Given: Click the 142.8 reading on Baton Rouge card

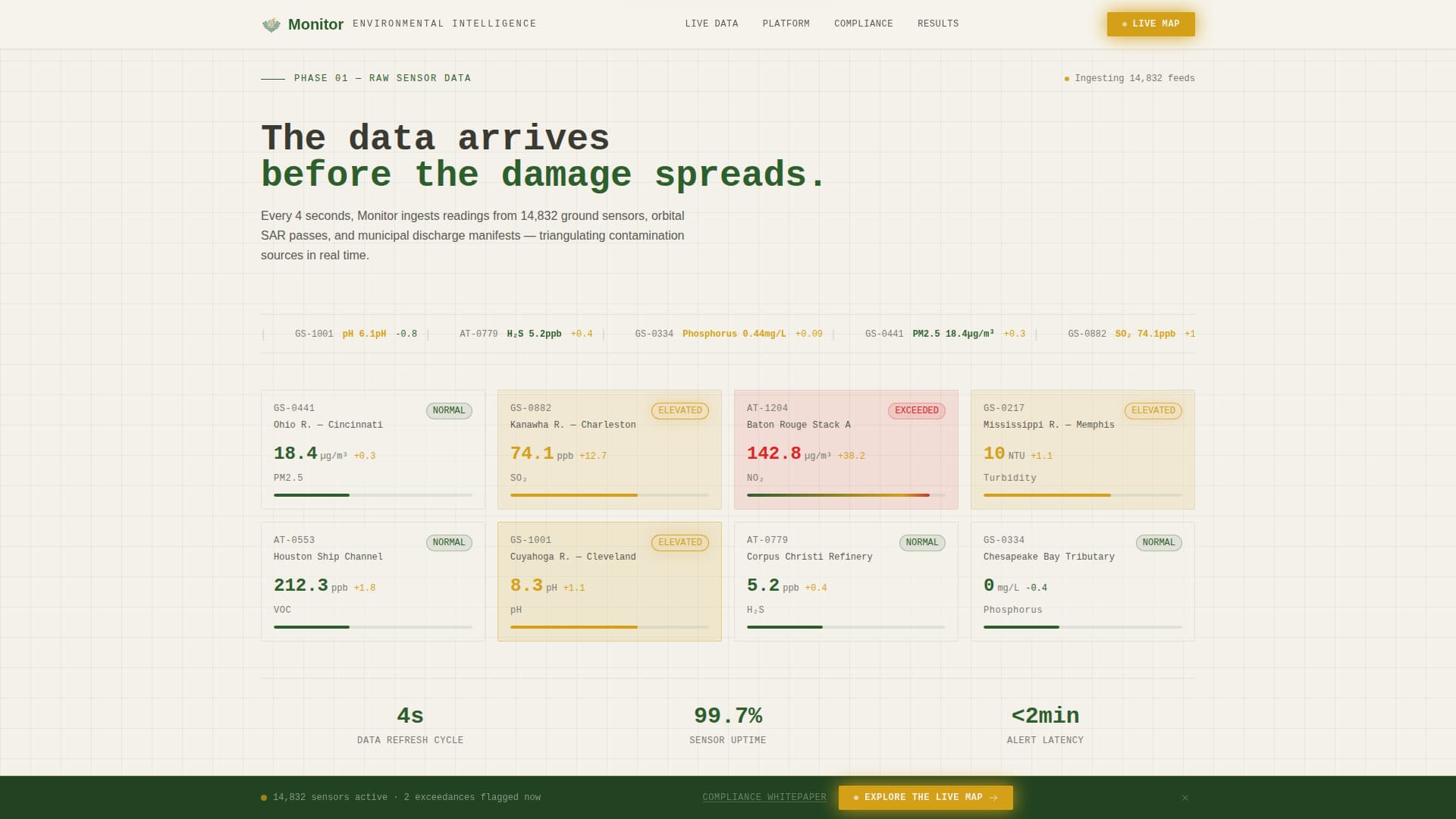Looking at the screenshot, I should pyautogui.click(x=773, y=453).
